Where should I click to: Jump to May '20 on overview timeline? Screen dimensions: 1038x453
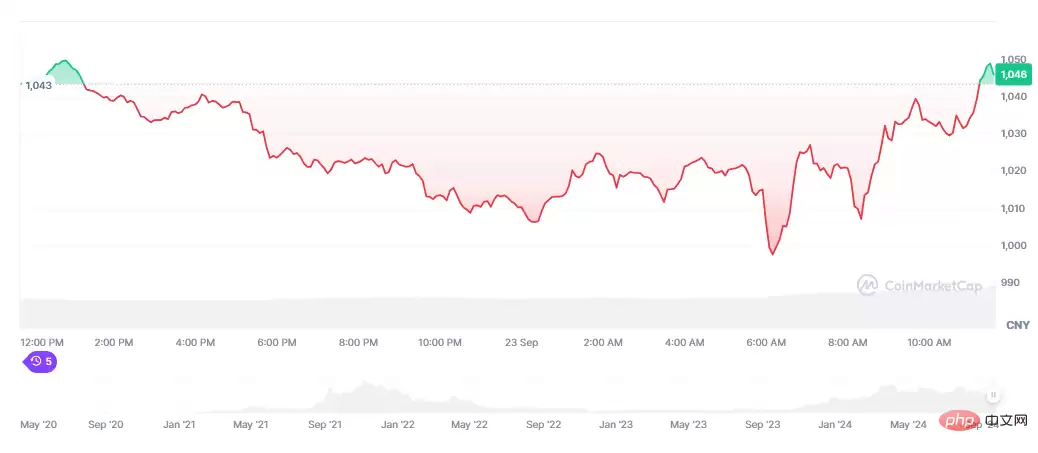38,425
